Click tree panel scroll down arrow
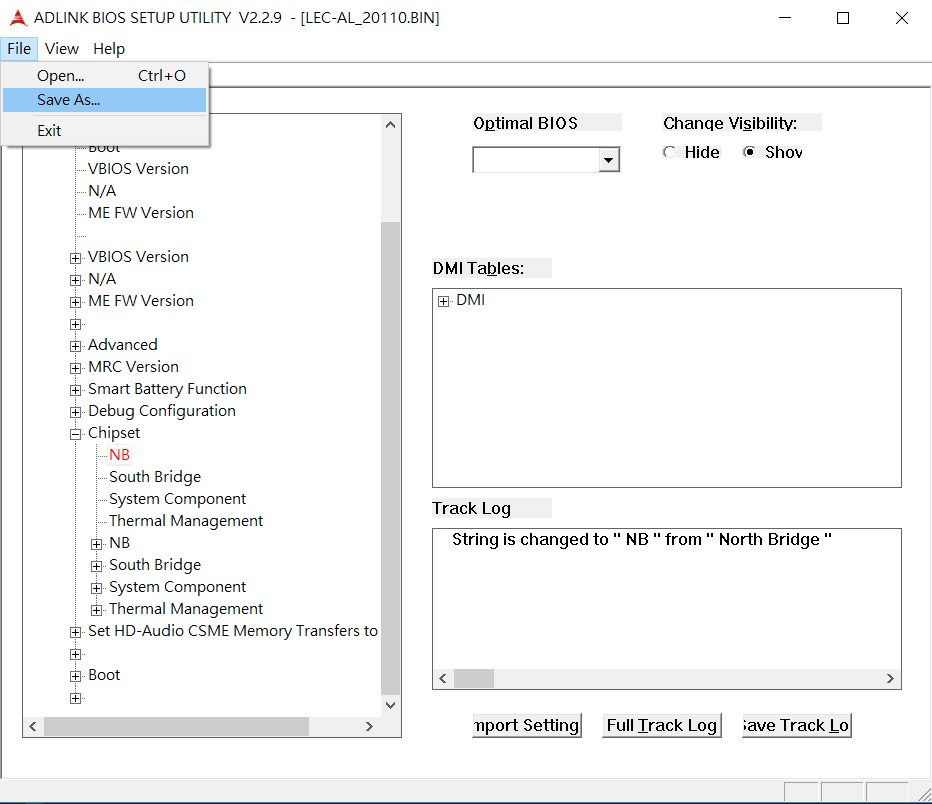The height and width of the screenshot is (804, 932). click(391, 705)
